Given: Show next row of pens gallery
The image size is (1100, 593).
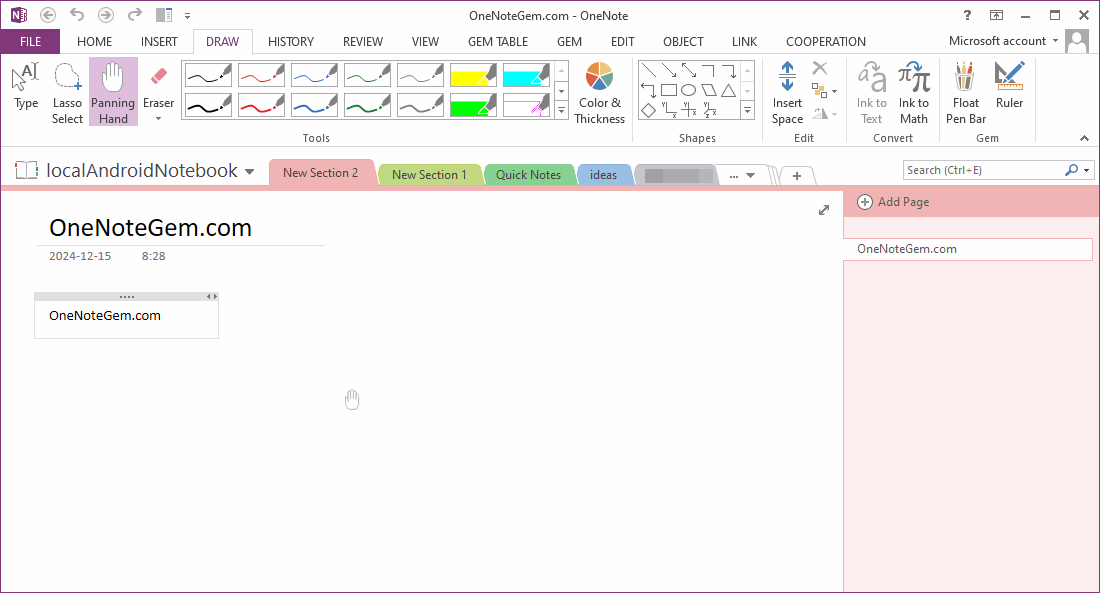Looking at the screenshot, I should [561, 91].
